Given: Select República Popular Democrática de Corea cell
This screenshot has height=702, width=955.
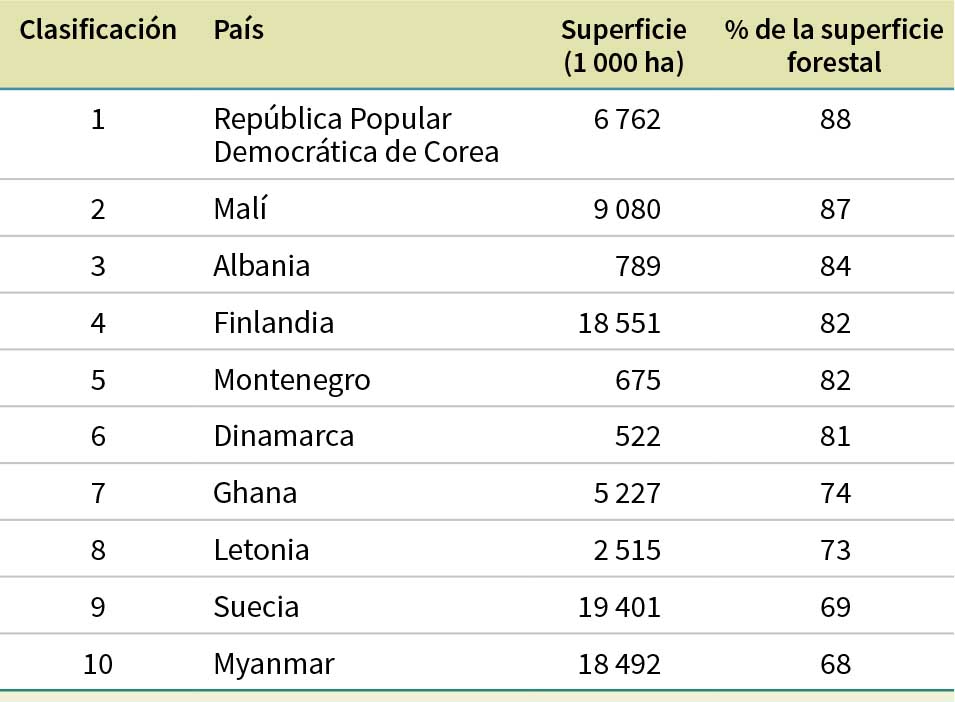Looking at the screenshot, I should pos(356,136).
